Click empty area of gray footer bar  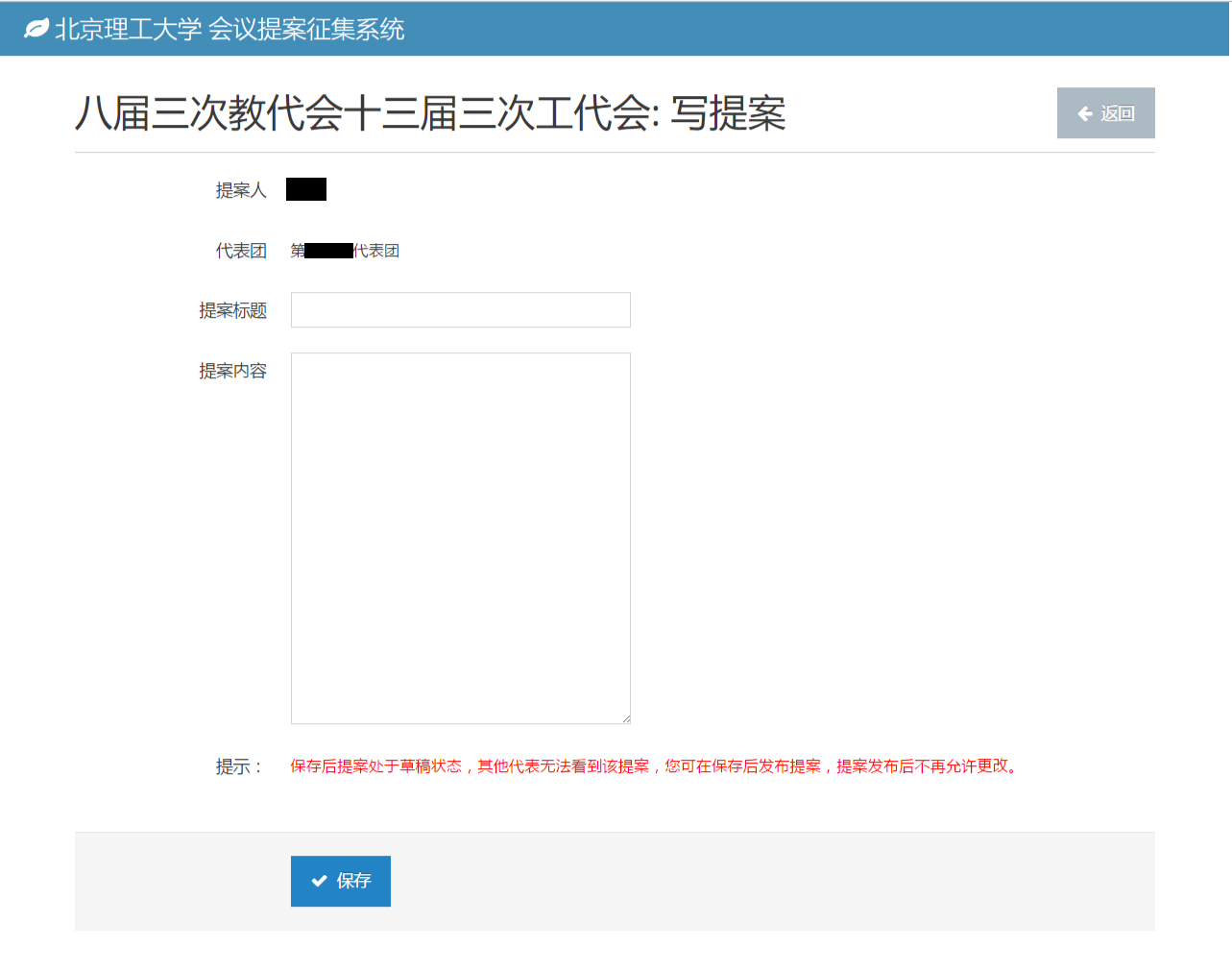(x=768, y=881)
